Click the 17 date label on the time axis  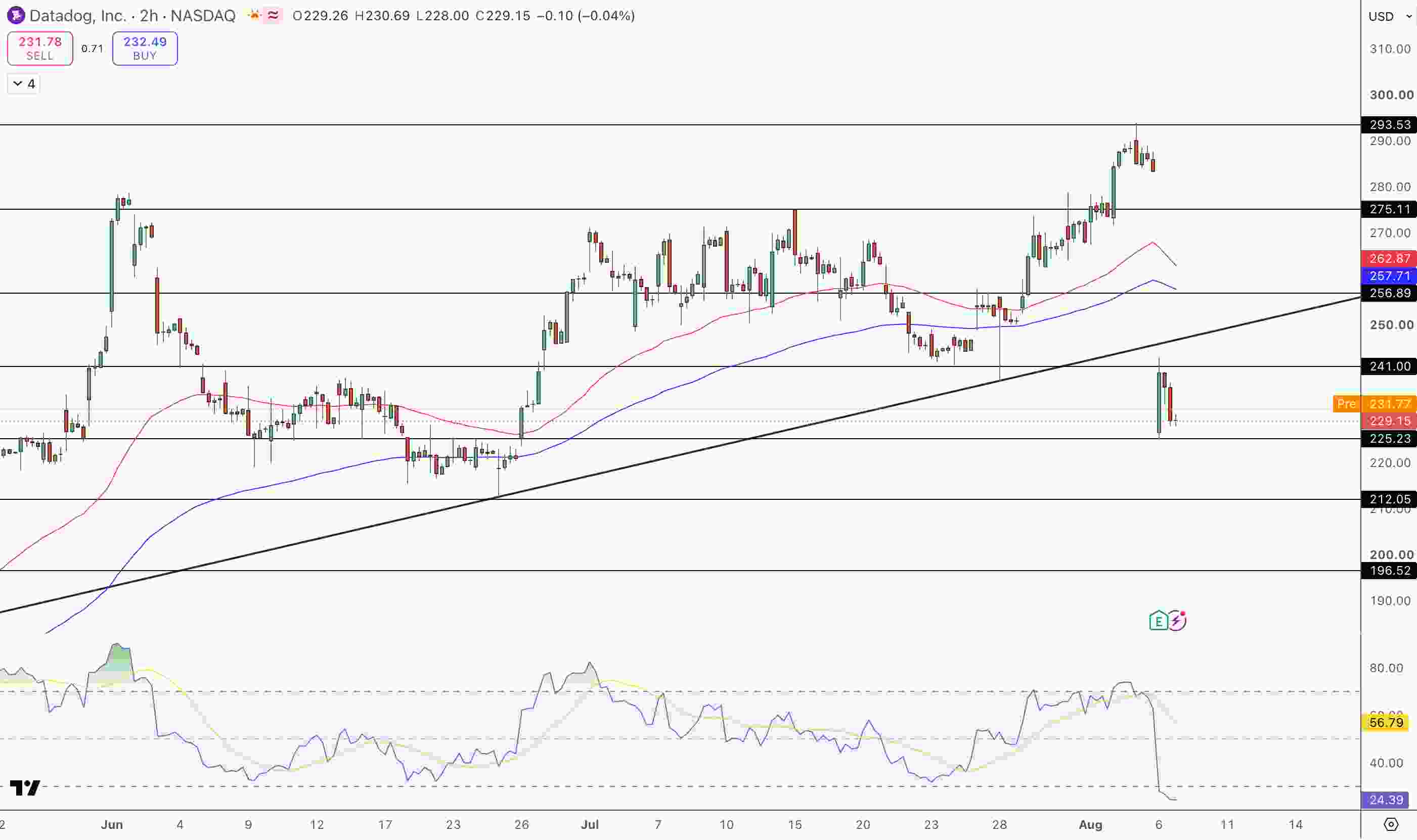click(x=385, y=825)
